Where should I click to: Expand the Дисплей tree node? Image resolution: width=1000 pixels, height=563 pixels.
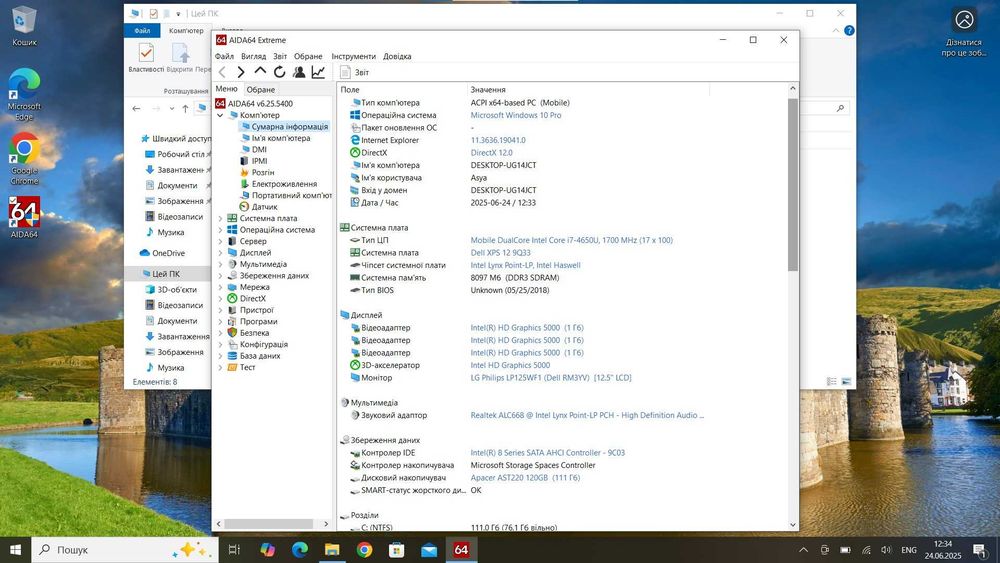pyautogui.click(x=220, y=252)
